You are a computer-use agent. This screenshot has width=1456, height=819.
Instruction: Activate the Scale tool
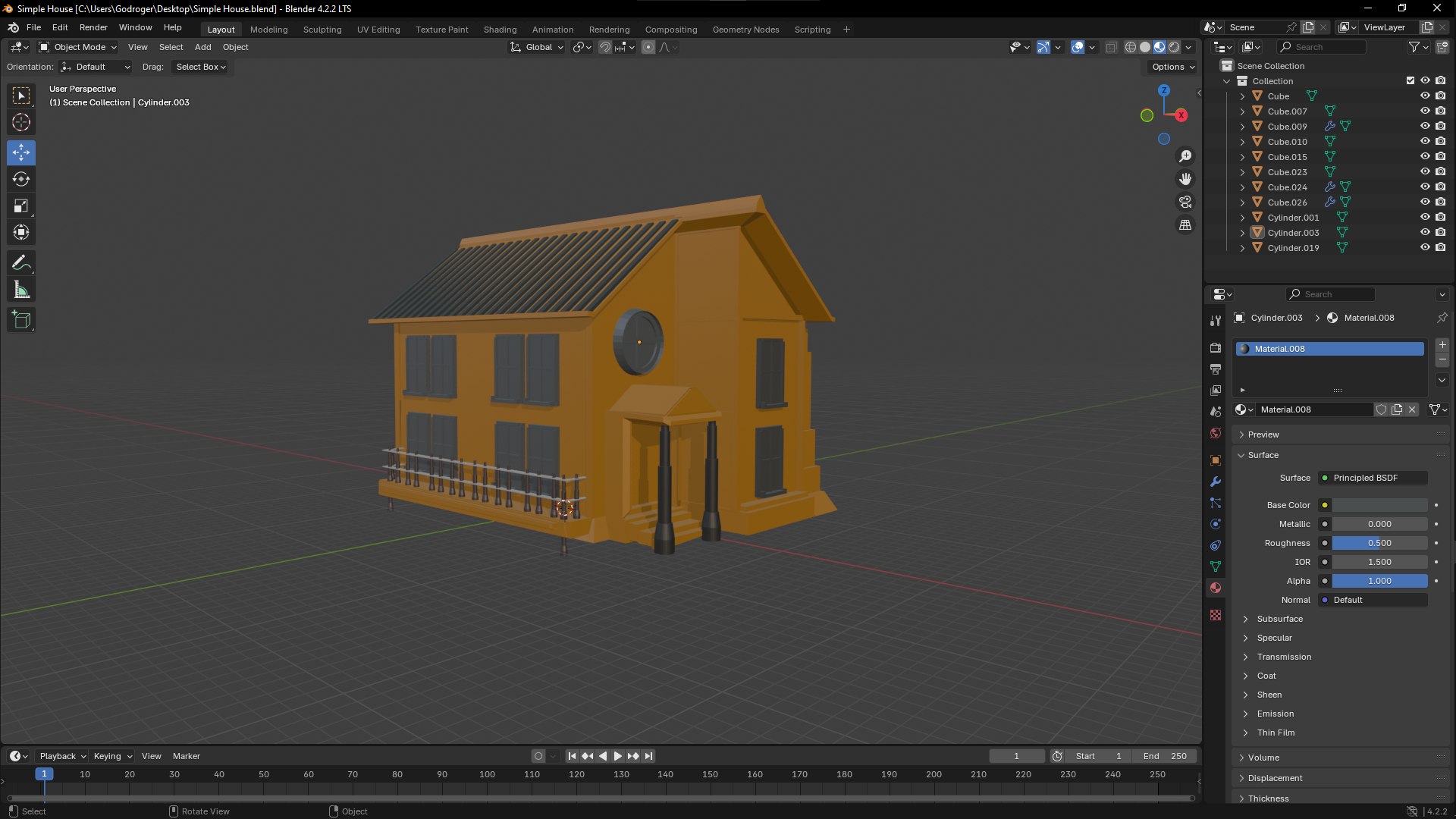[x=21, y=206]
